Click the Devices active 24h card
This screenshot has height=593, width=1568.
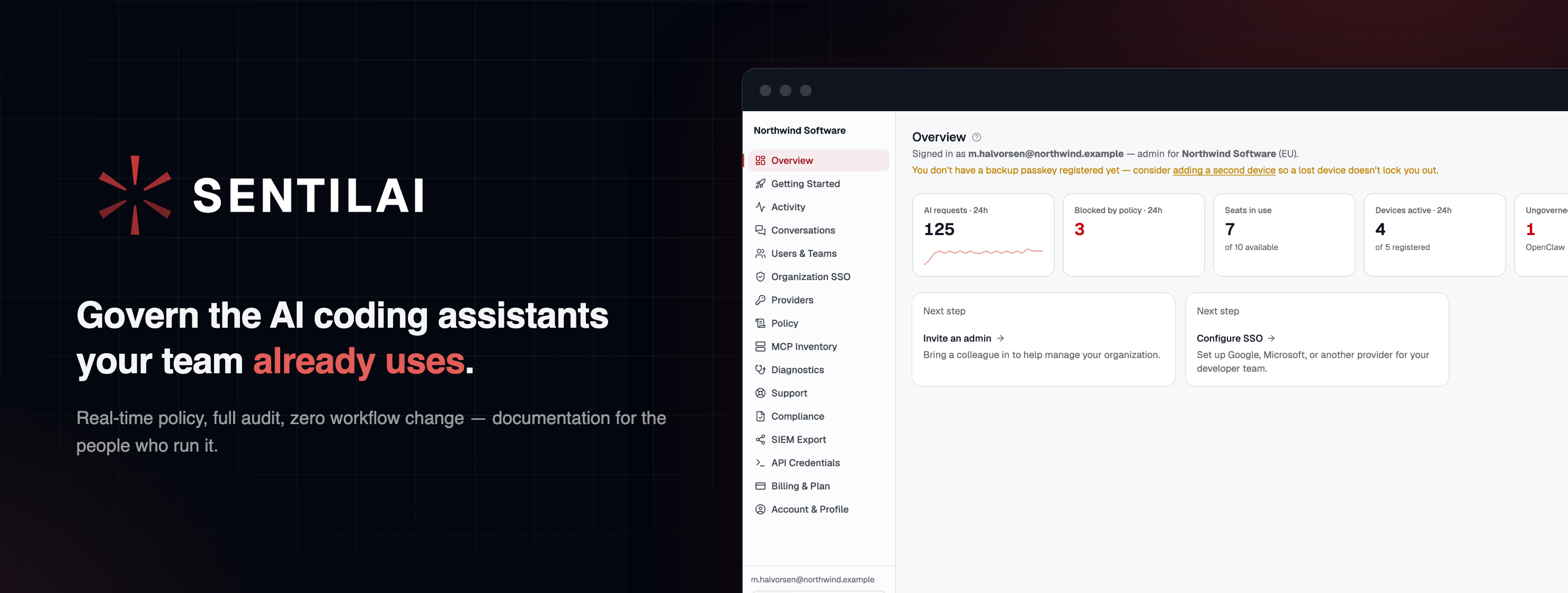click(x=1434, y=235)
